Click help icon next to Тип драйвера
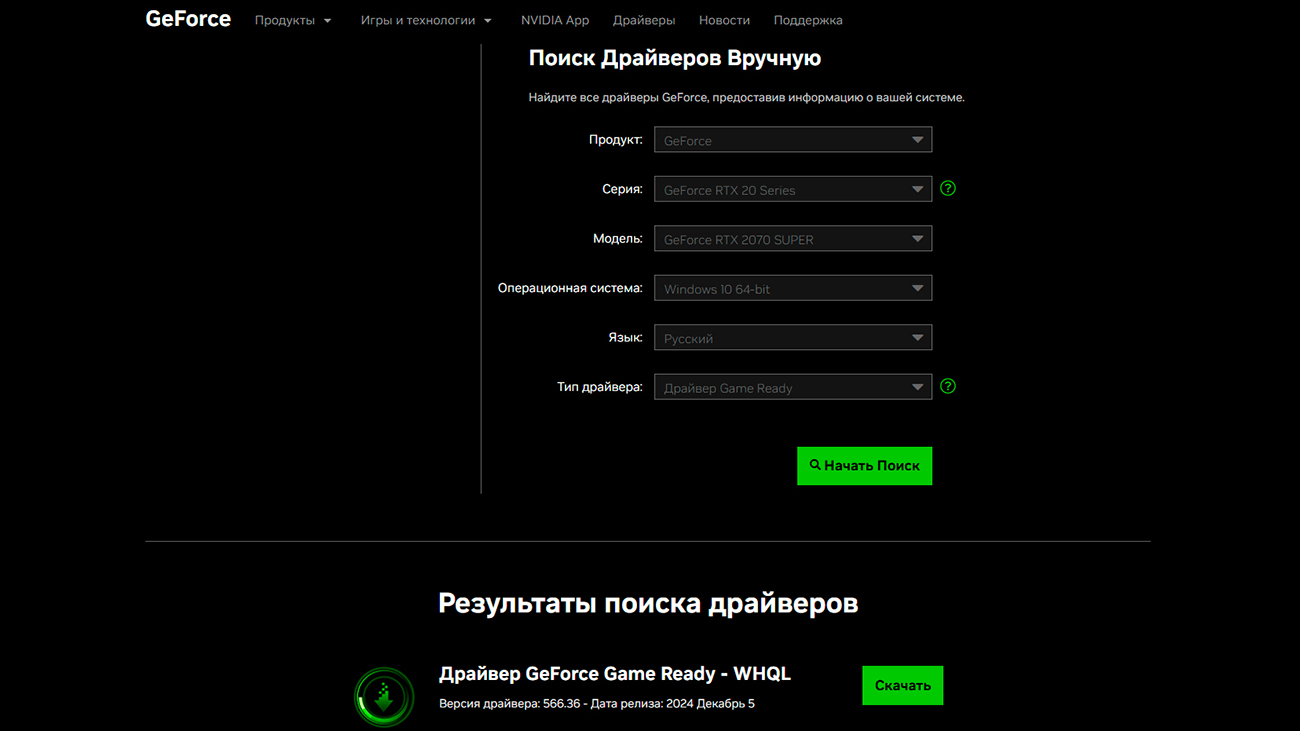1300x731 pixels. pyautogui.click(x=948, y=386)
